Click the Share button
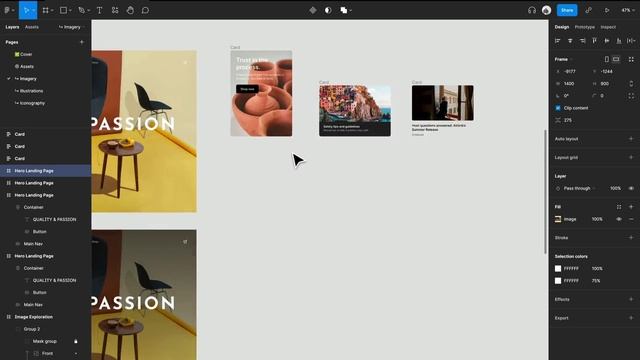The image size is (640, 360). (x=567, y=10)
